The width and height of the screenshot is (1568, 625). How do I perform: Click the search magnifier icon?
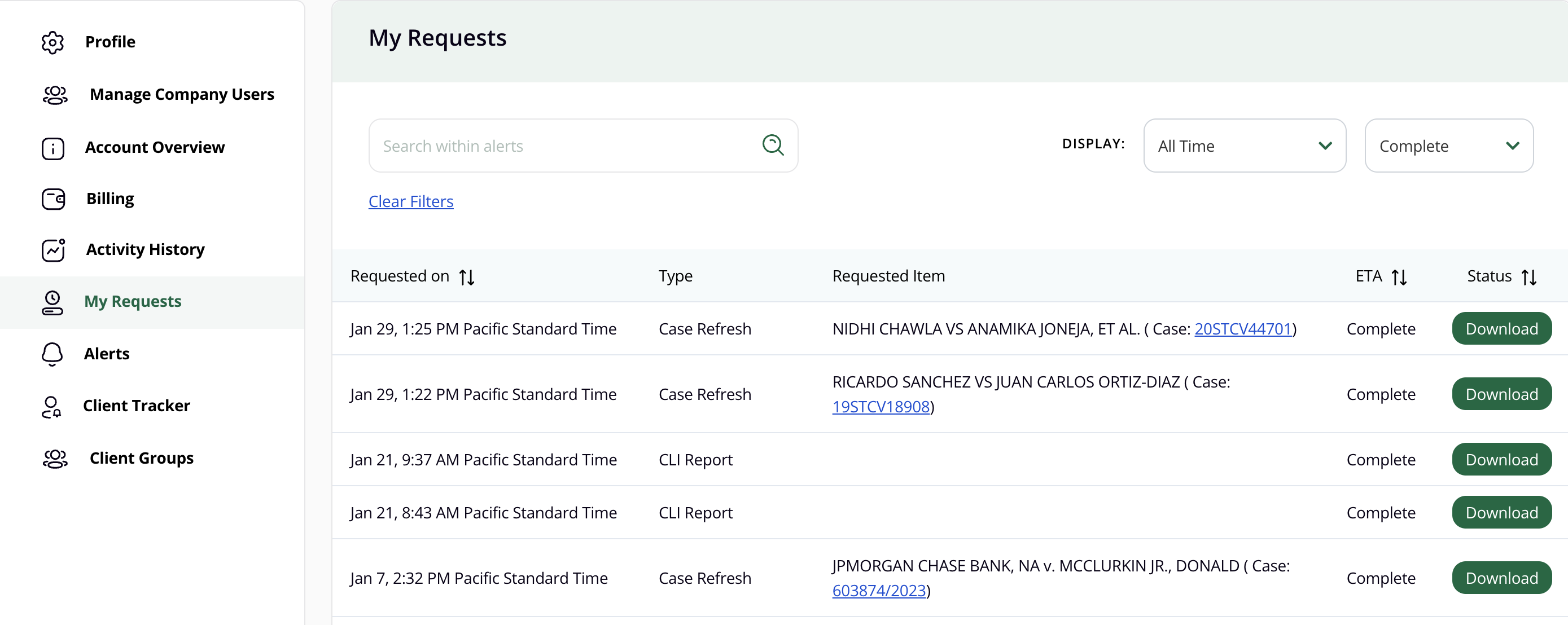point(773,145)
